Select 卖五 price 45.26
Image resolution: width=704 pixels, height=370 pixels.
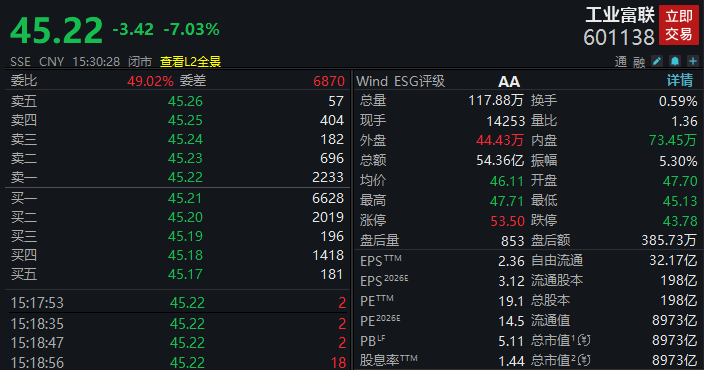[x=185, y=101]
